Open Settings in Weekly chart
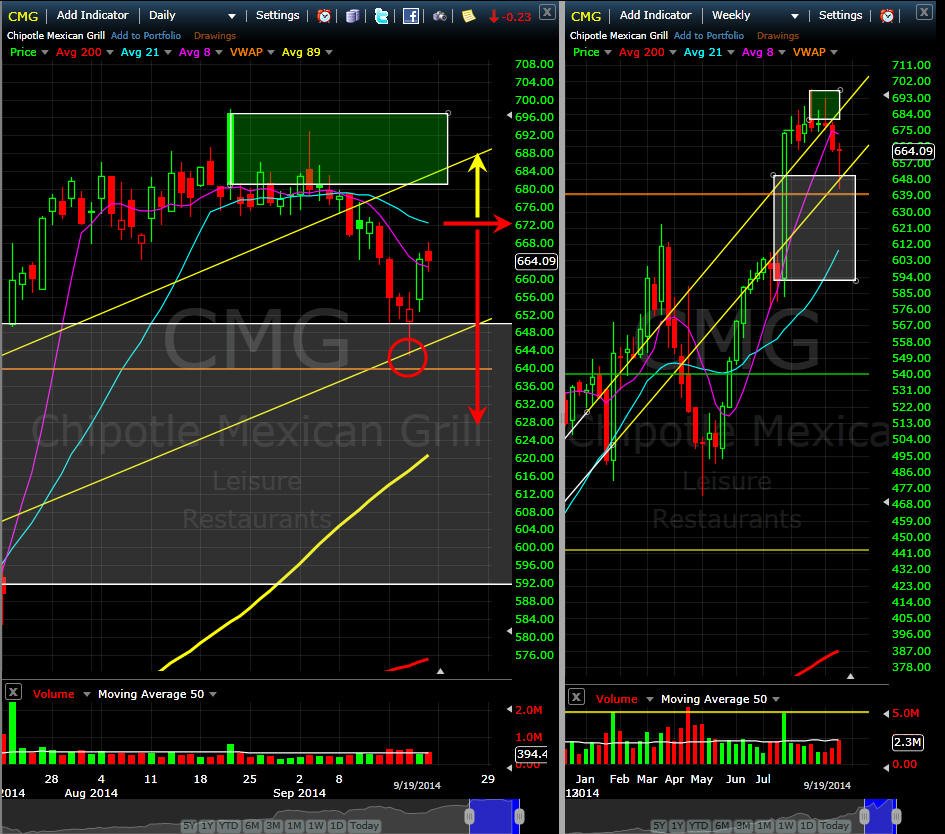 (840, 15)
